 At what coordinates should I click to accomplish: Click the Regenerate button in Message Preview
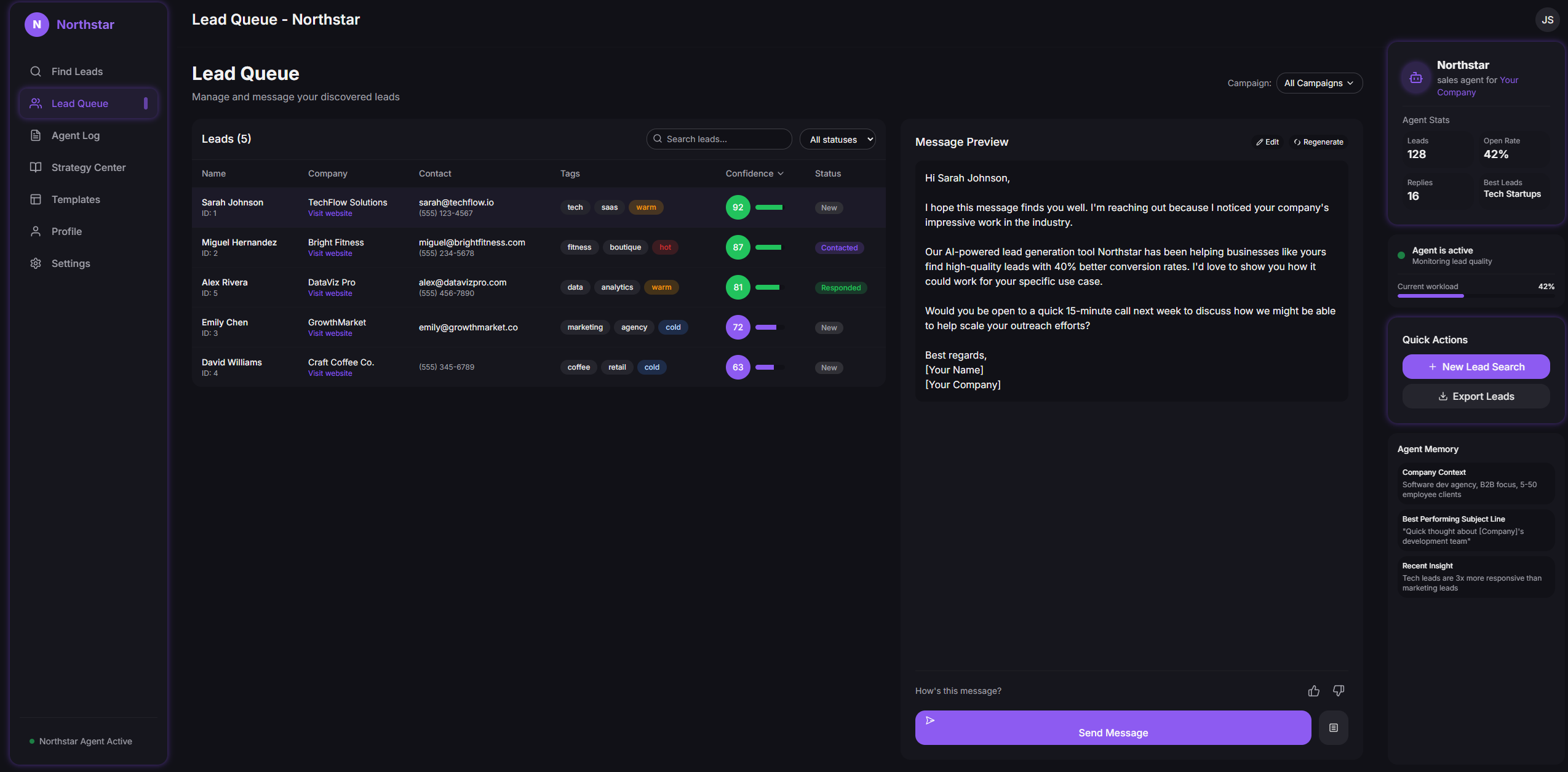click(x=1319, y=141)
